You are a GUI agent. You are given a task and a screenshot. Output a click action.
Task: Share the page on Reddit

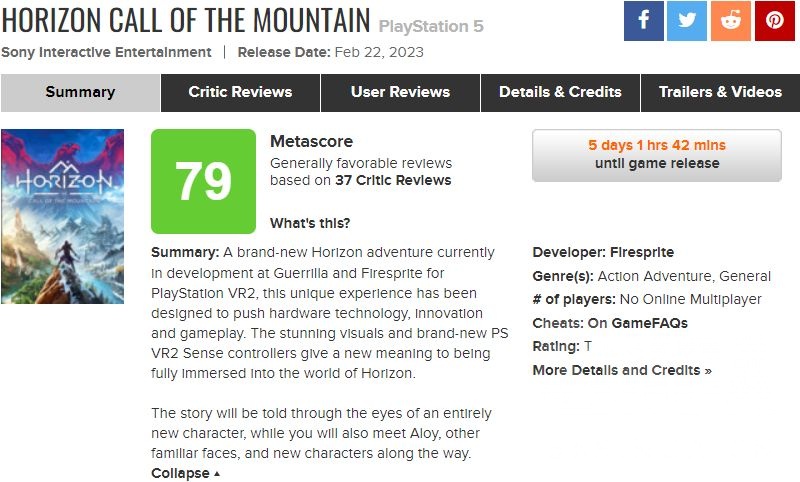point(731,21)
